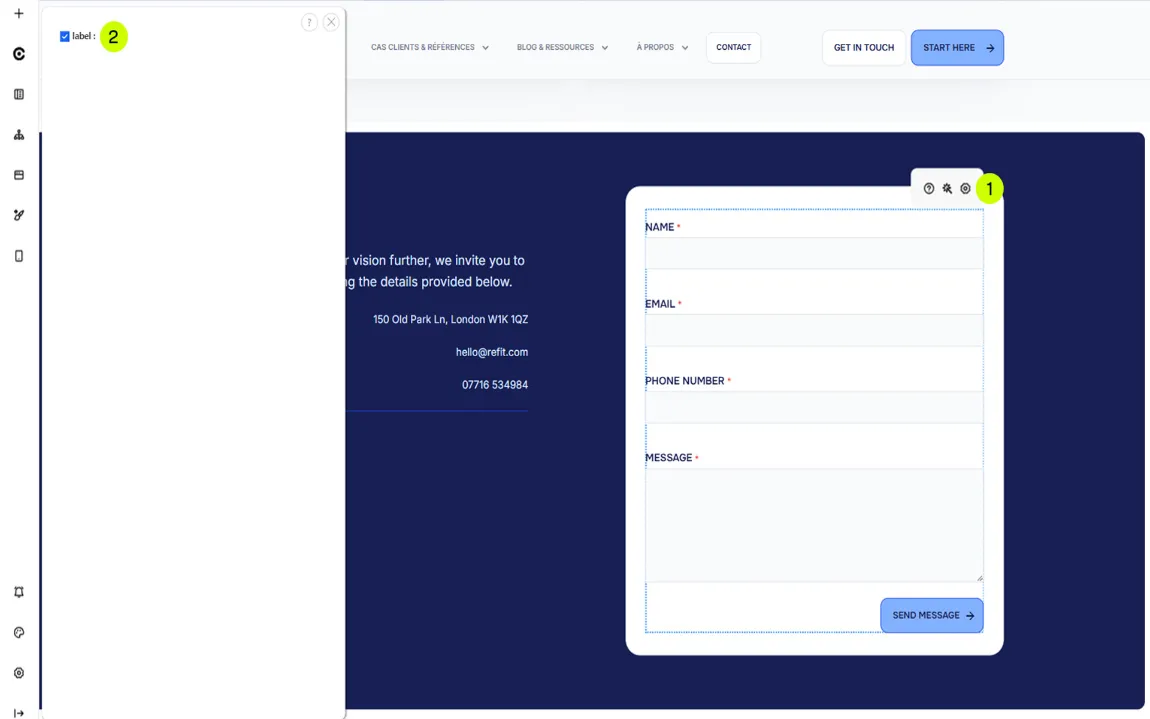Open the palette theme icon in sidebar
Viewport: 1150px width, 719px height.
pos(19,633)
